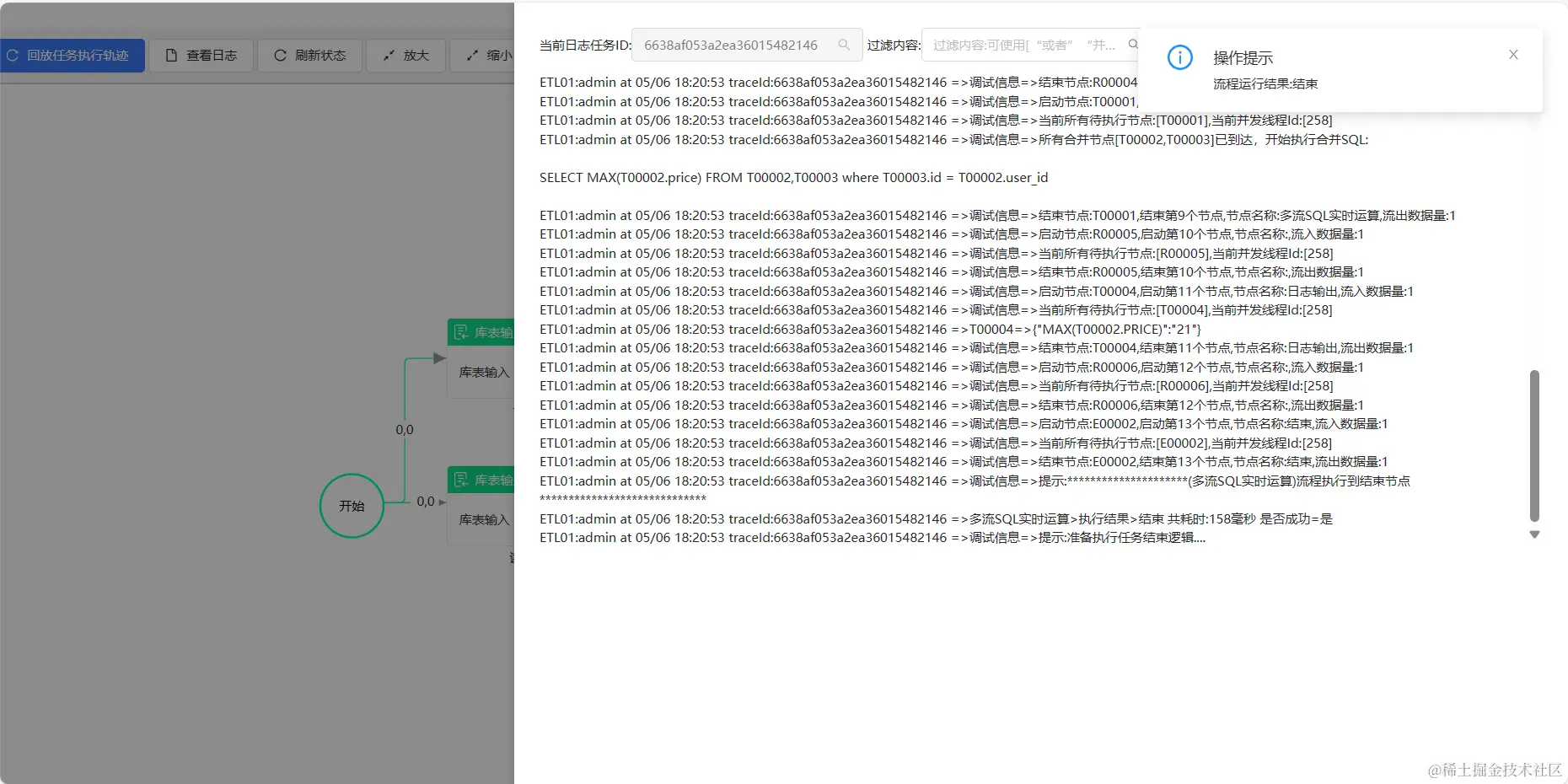Focus the 过滤内容 filter input field

click(1029, 45)
